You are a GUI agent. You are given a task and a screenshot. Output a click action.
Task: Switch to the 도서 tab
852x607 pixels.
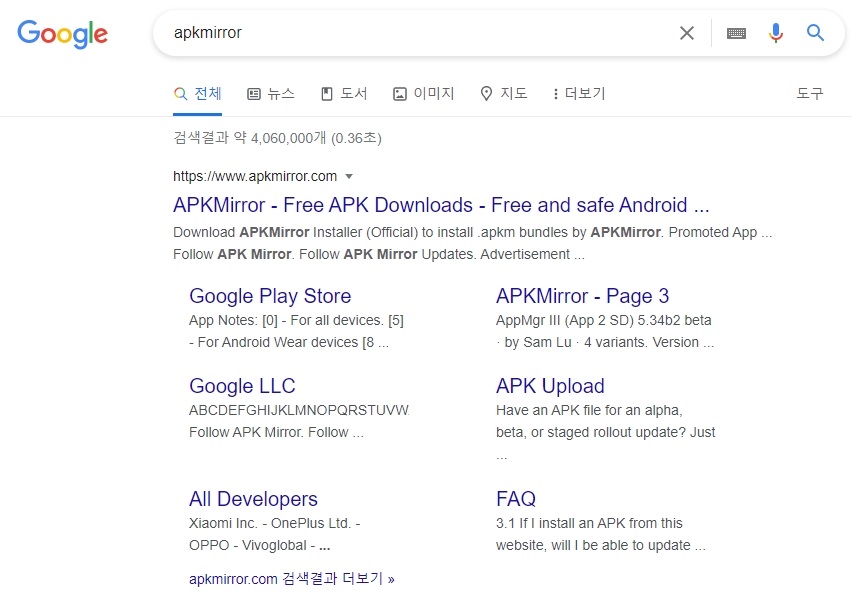(x=344, y=93)
